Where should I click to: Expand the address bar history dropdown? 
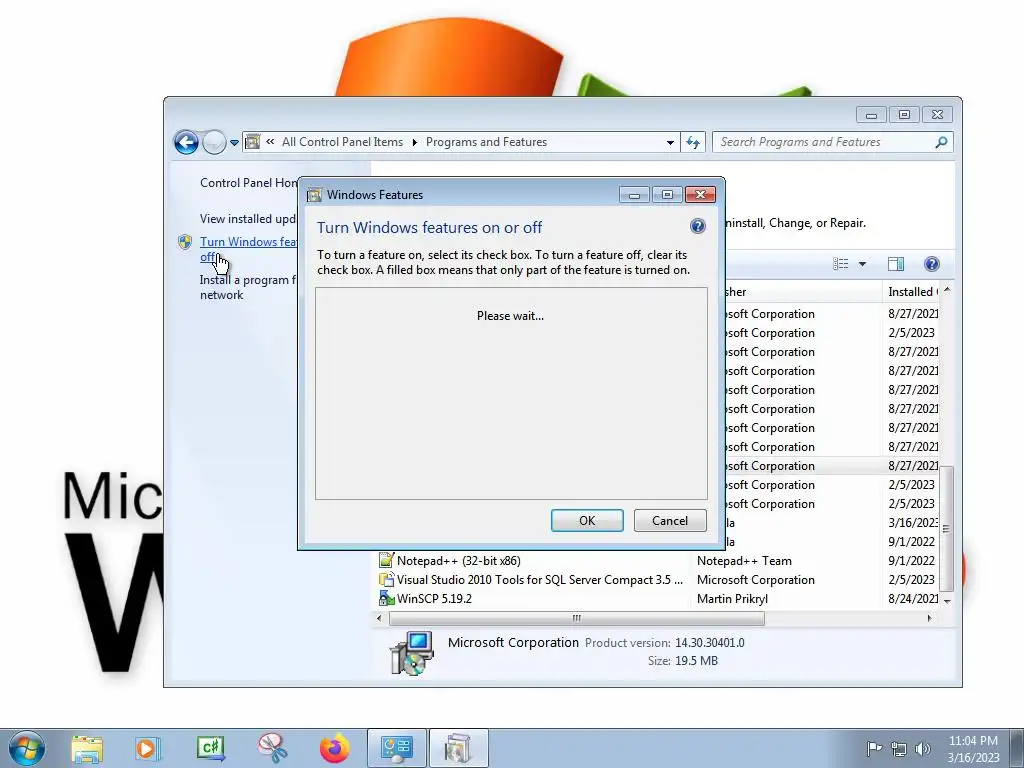click(670, 142)
